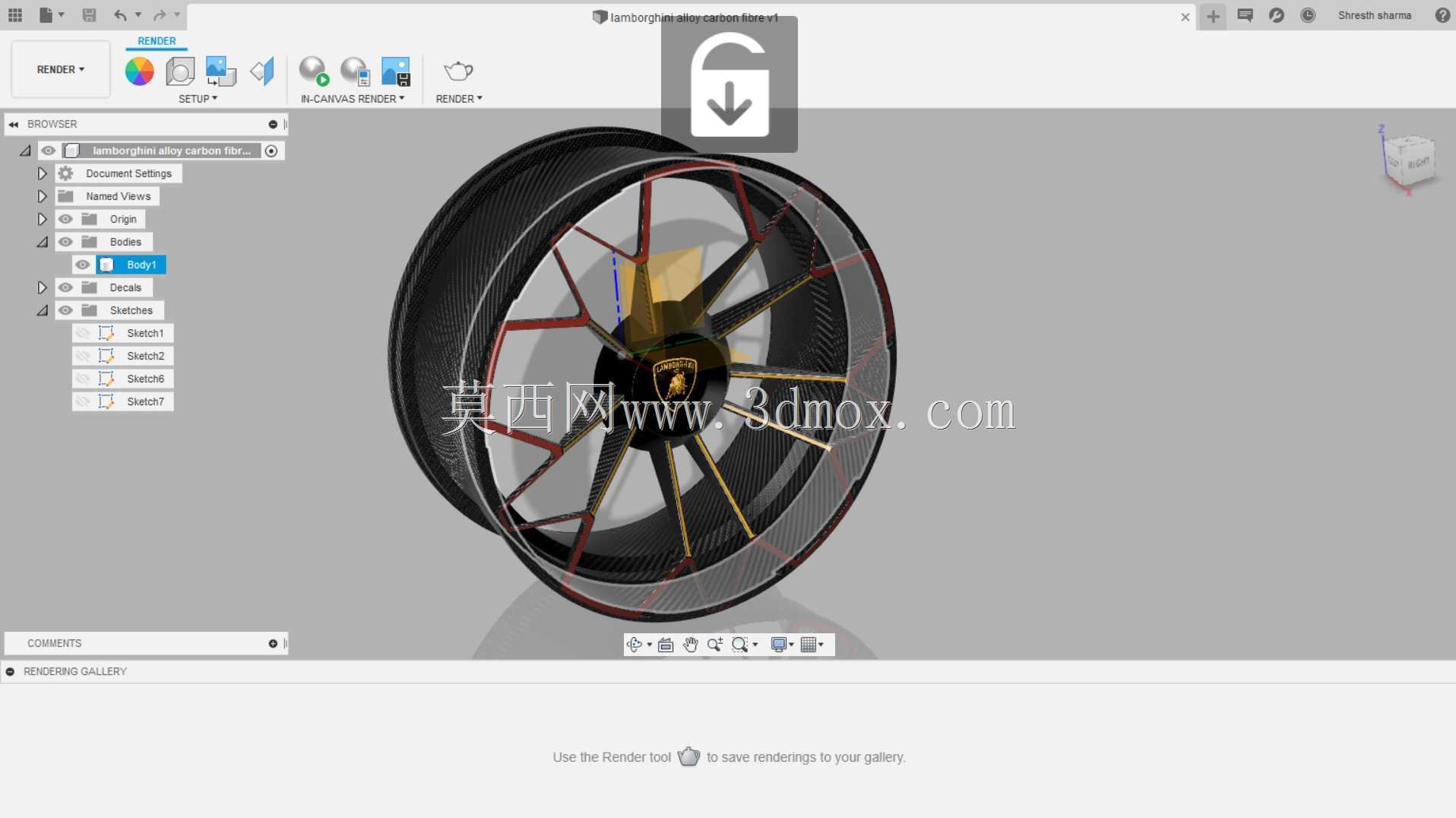
Task: Open the Scene Settings tool
Action: [x=180, y=71]
